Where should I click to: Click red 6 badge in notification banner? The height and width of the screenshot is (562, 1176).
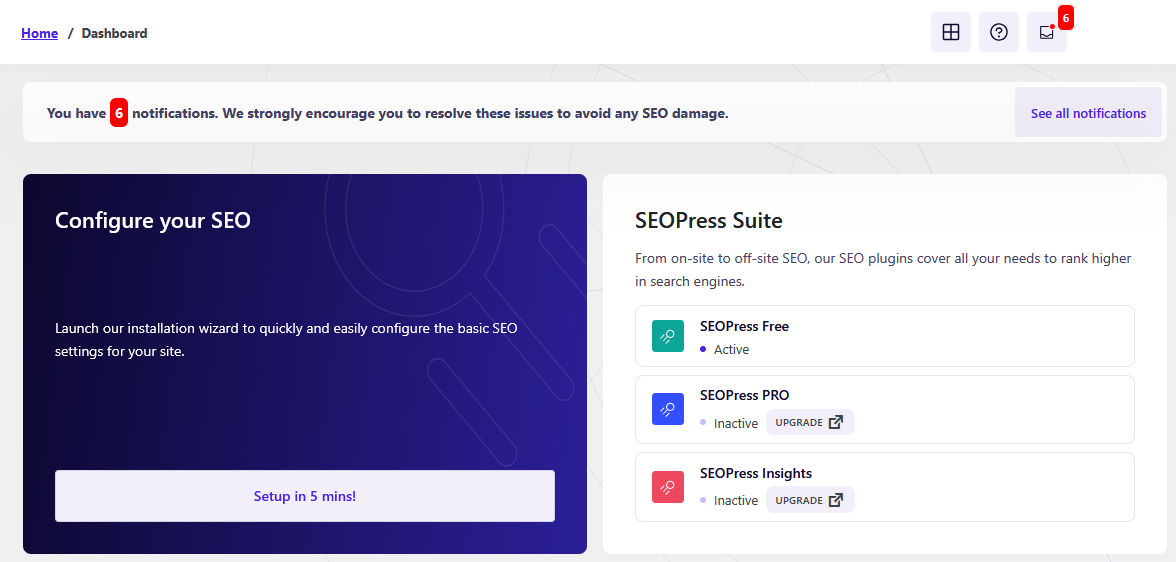coord(119,114)
